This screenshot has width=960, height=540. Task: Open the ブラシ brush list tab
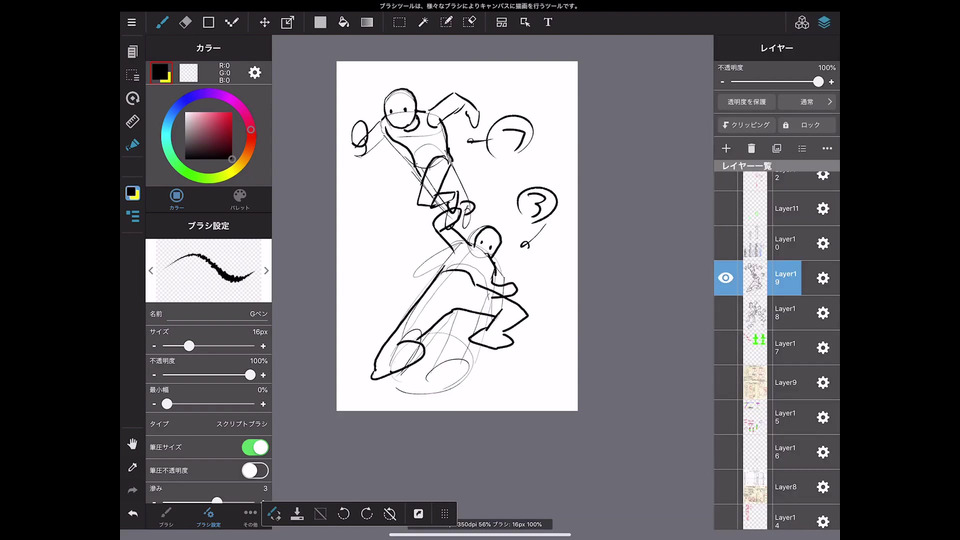[166, 516]
